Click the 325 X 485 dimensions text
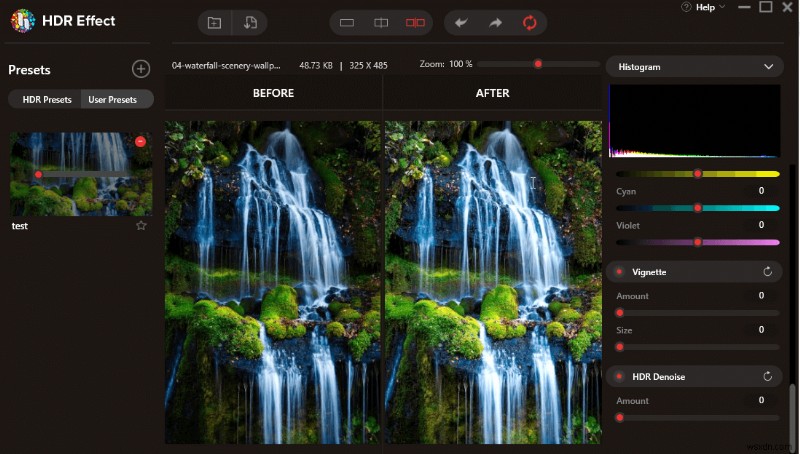 pyautogui.click(x=368, y=65)
